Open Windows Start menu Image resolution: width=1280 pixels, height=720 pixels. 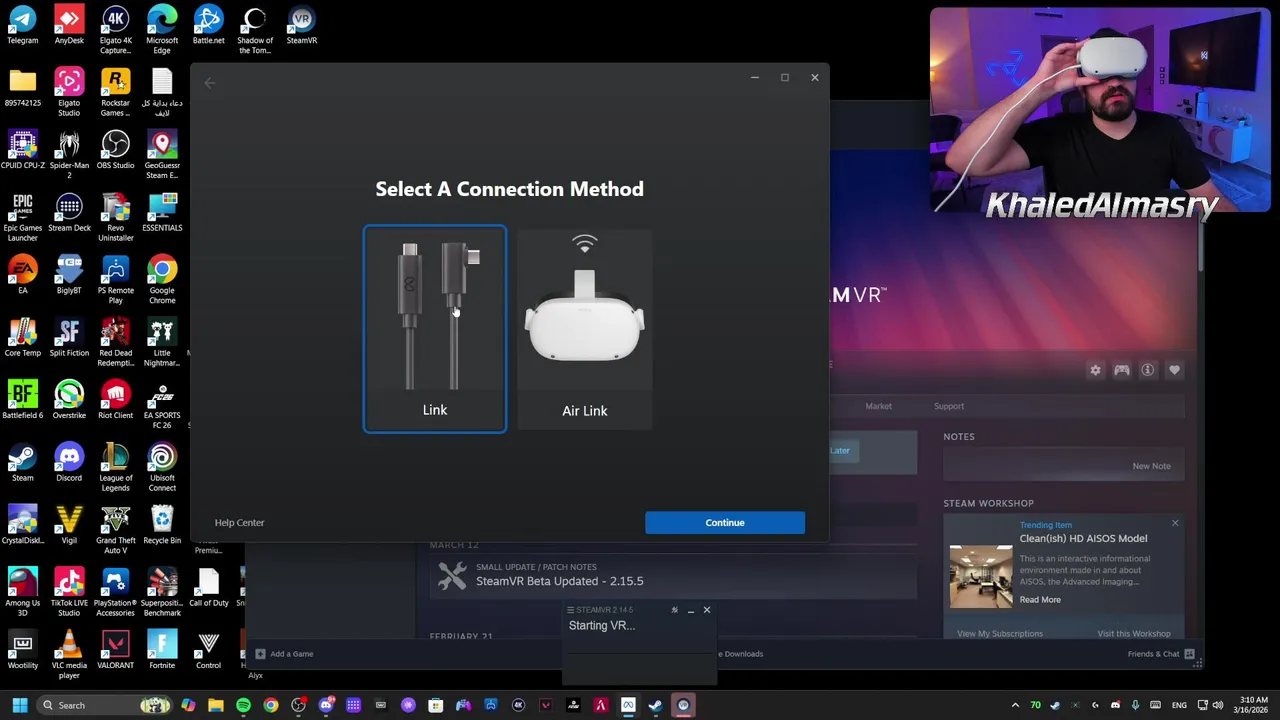(x=19, y=705)
